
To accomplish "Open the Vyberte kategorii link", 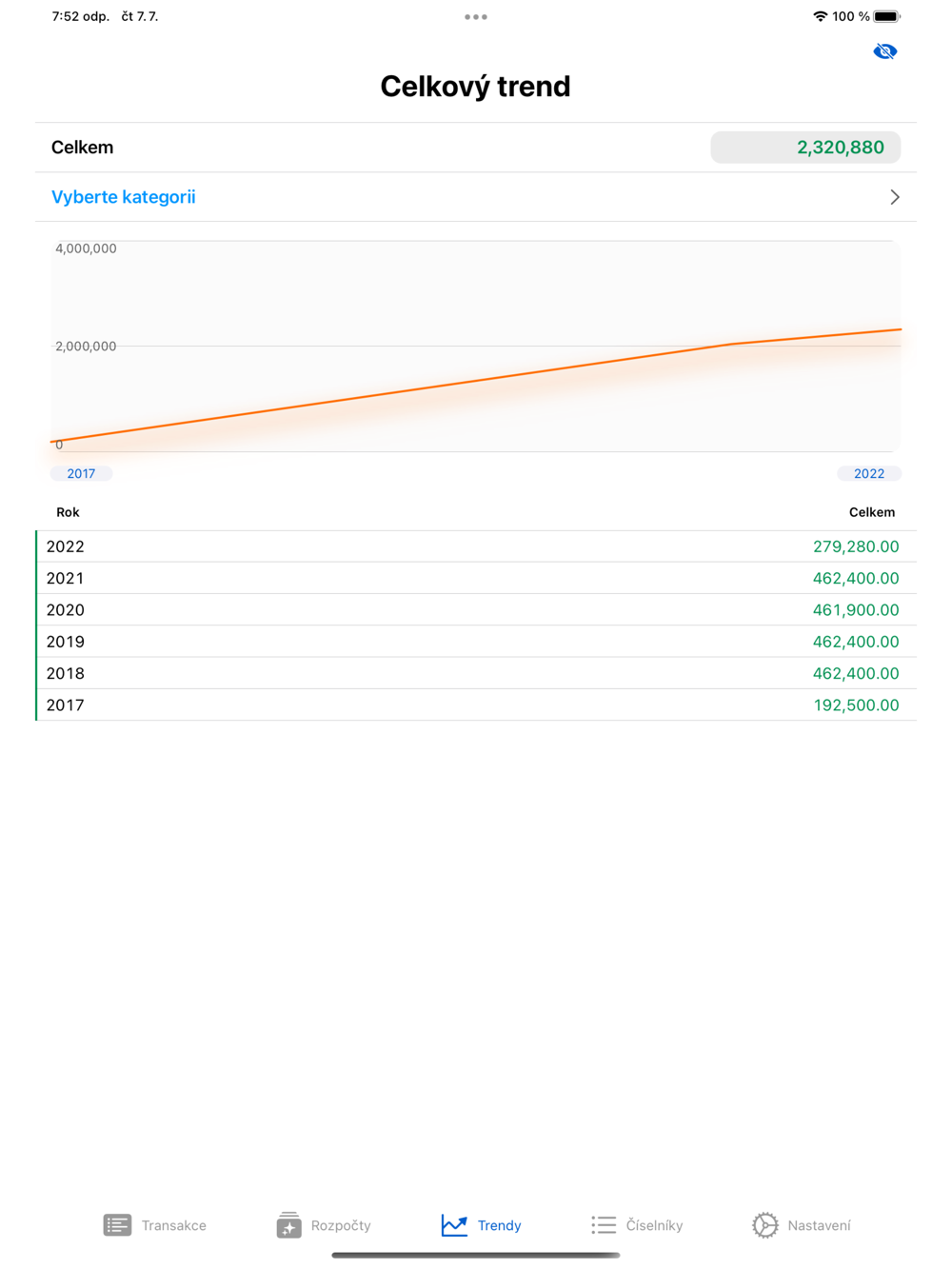I will [x=124, y=197].
